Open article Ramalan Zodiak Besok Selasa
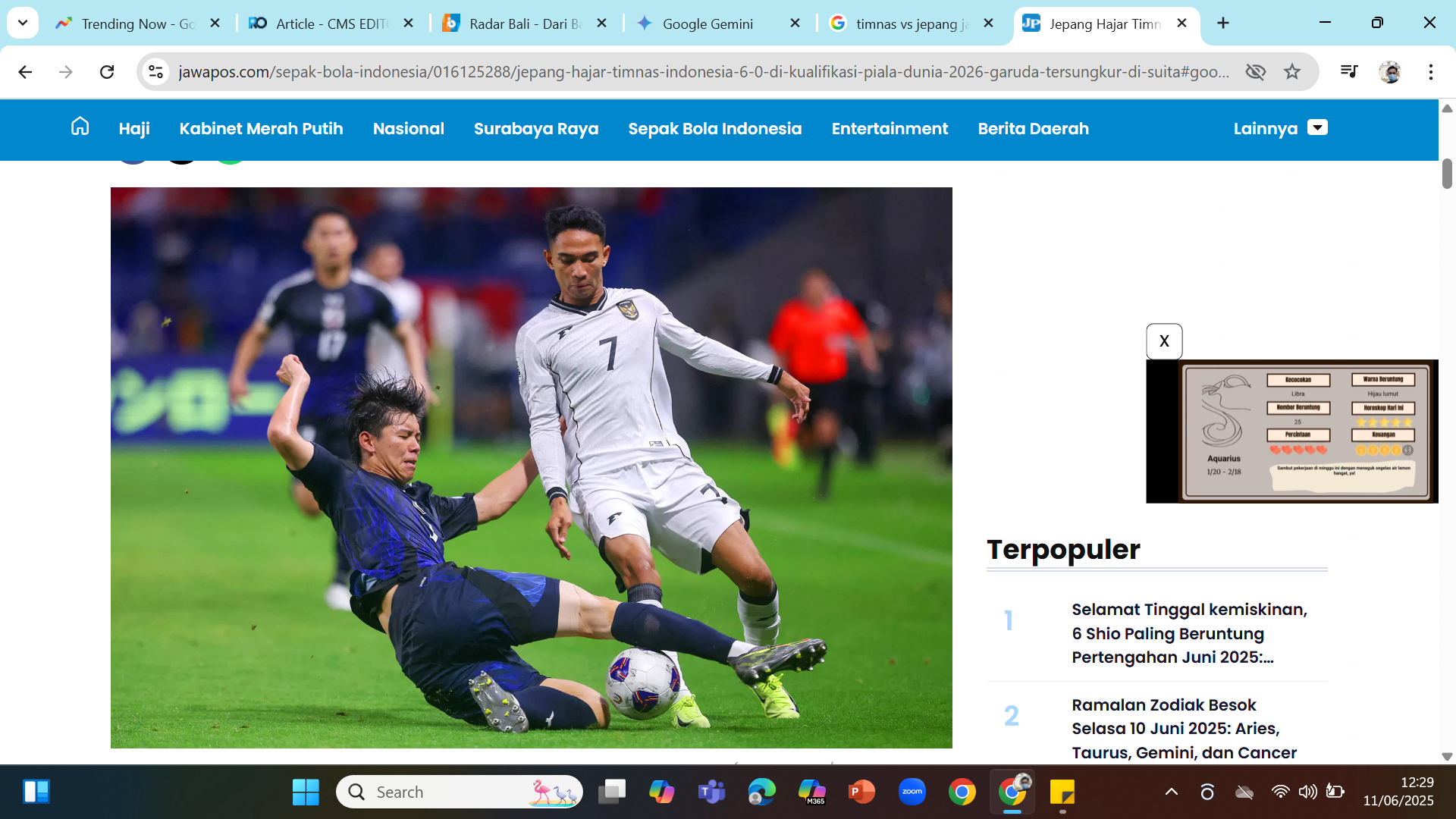The width and height of the screenshot is (1456, 819). coord(1184,729)
